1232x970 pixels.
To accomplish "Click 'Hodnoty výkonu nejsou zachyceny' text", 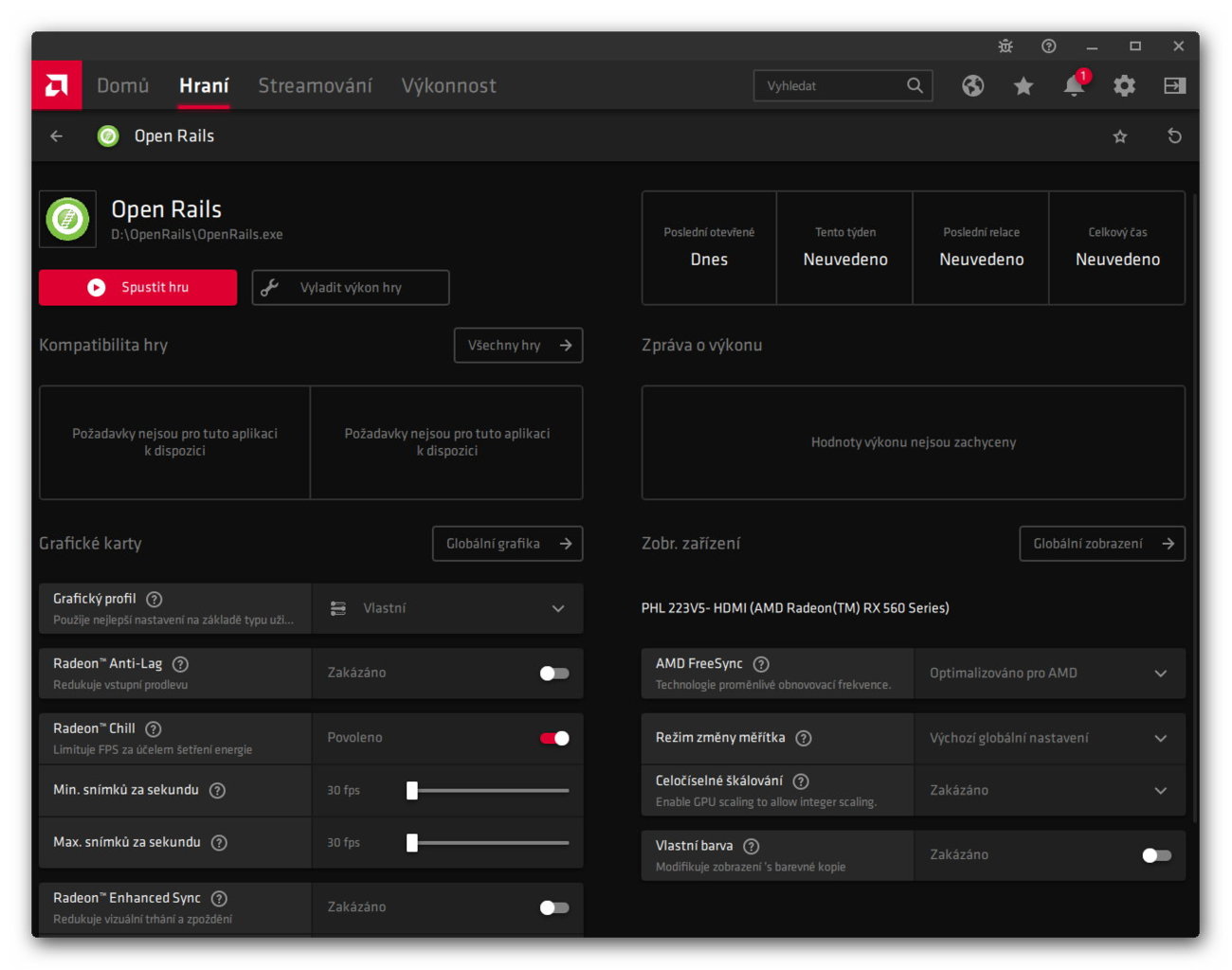I will (x=914, y=442).
